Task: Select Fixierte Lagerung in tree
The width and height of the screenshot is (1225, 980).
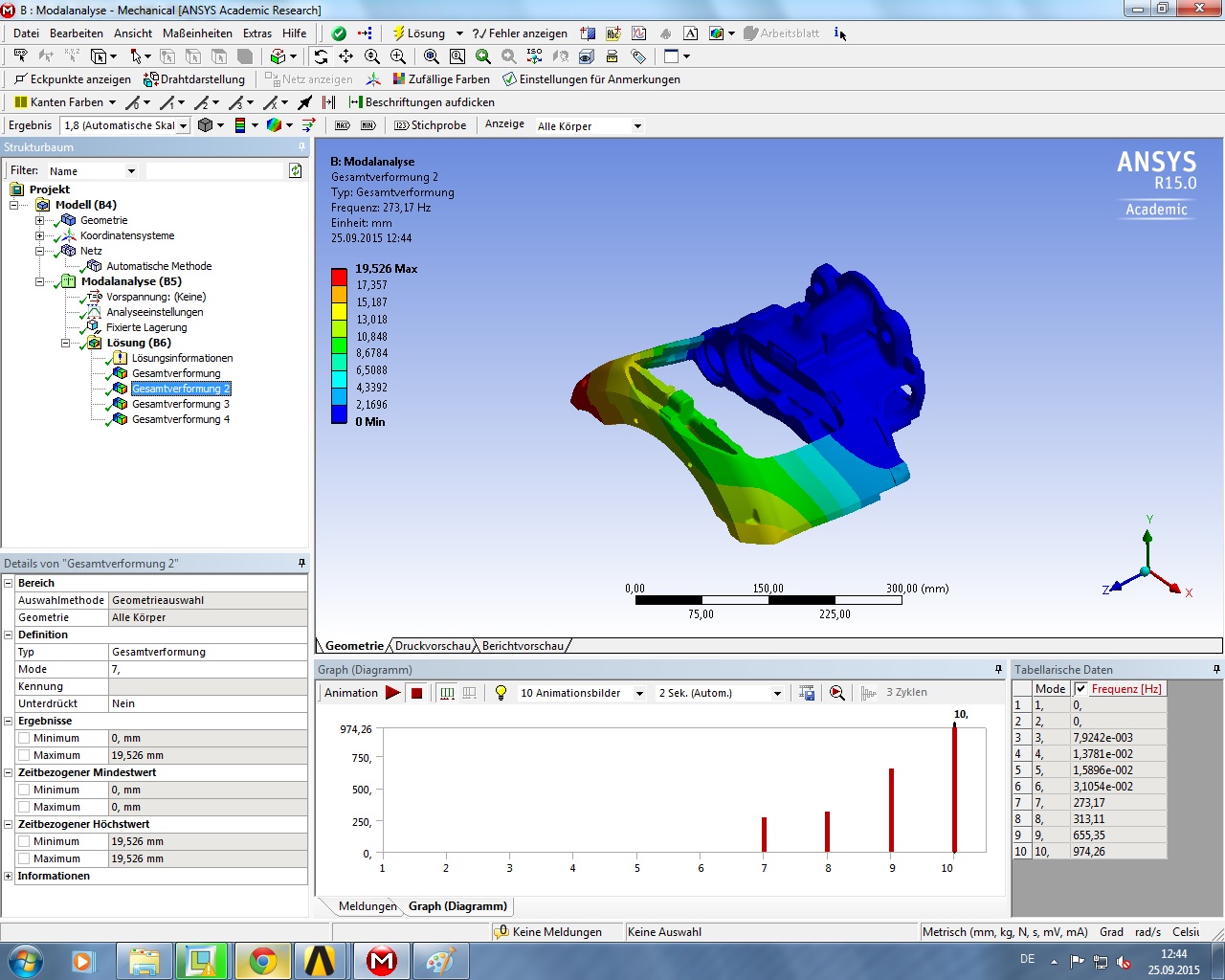Action: pos(146,327)
